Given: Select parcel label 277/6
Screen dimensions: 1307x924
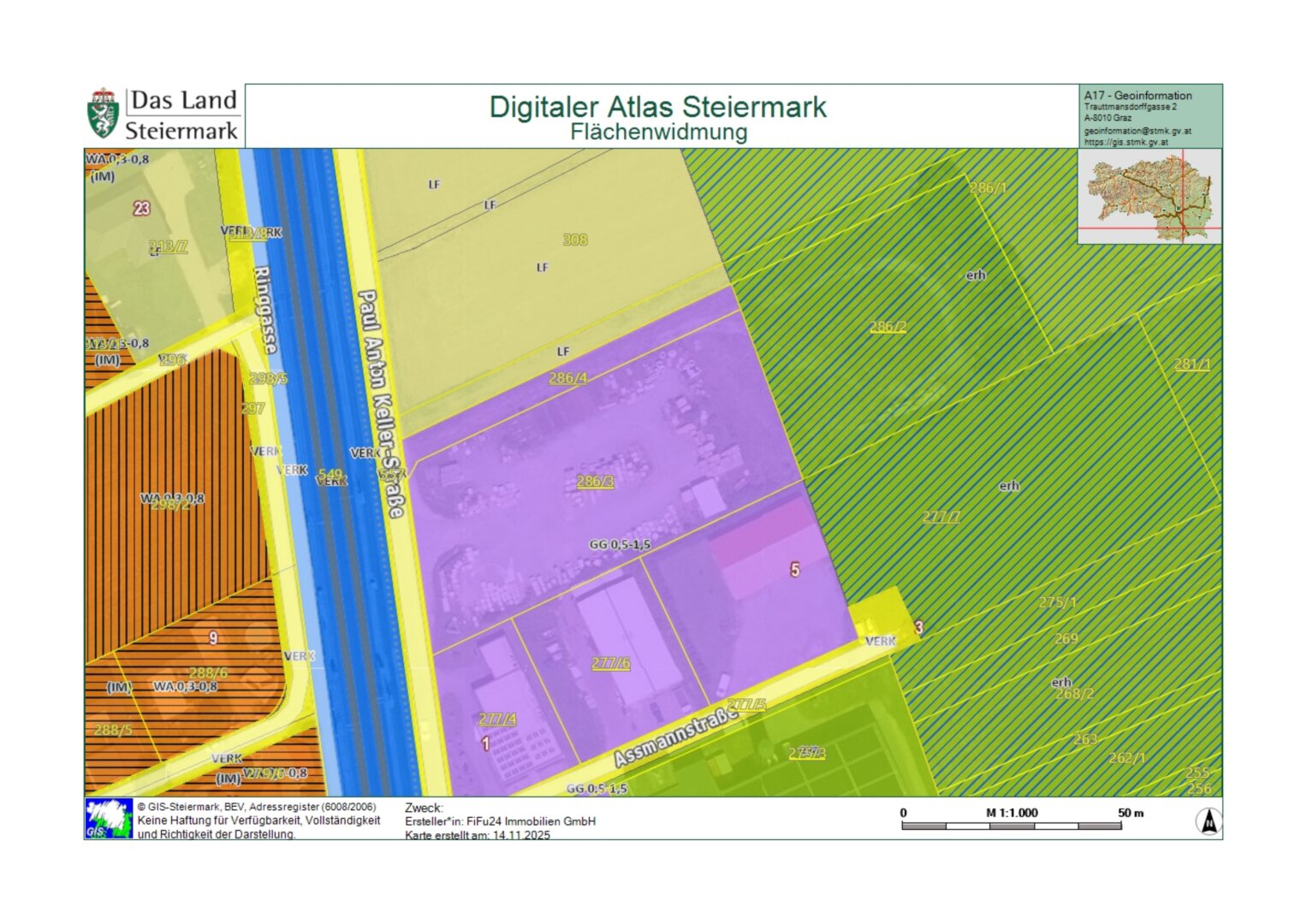Looking at the screenshot, I should pos(610,663).
